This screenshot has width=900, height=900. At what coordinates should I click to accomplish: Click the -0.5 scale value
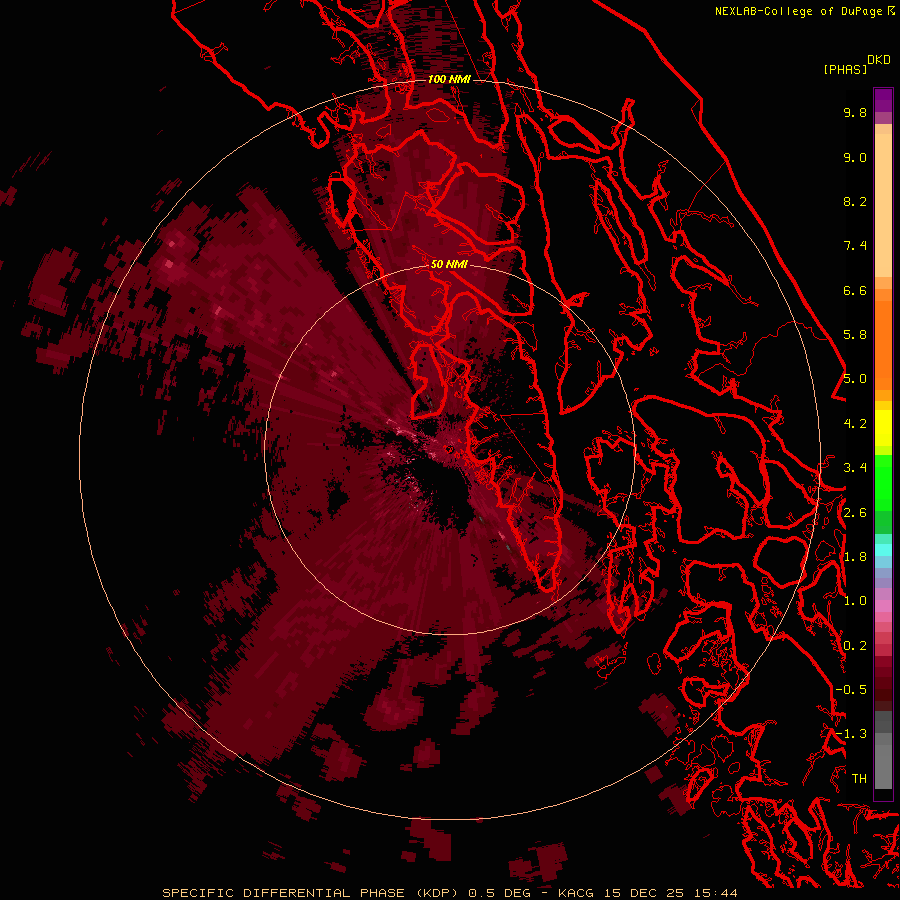coord(851,690)
